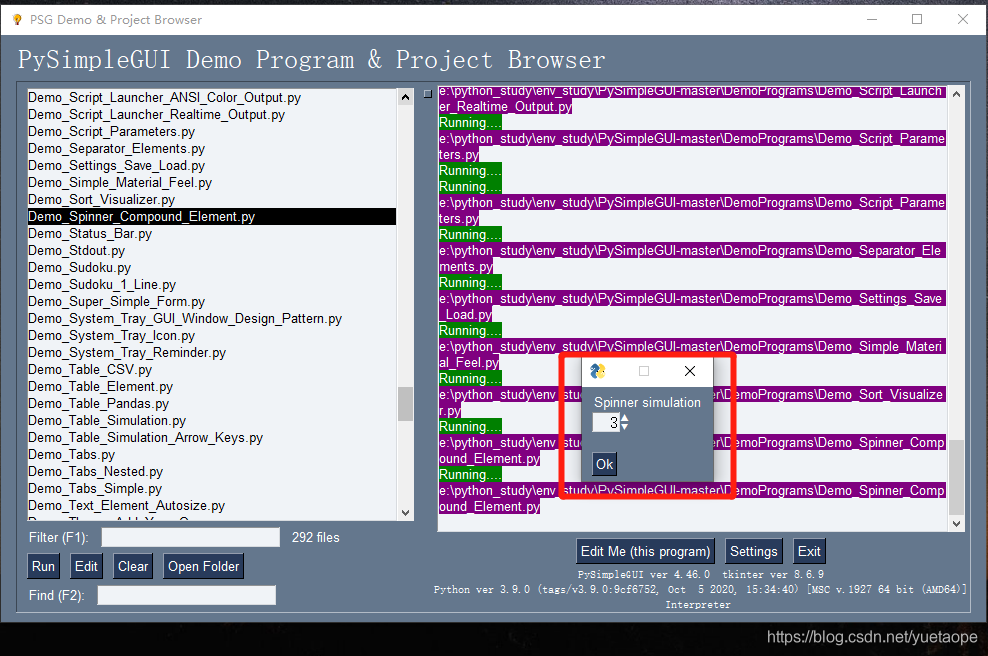Select Demo_Tabs.py in list
This screenshot has height=656, width=988.
pos(212,455)
